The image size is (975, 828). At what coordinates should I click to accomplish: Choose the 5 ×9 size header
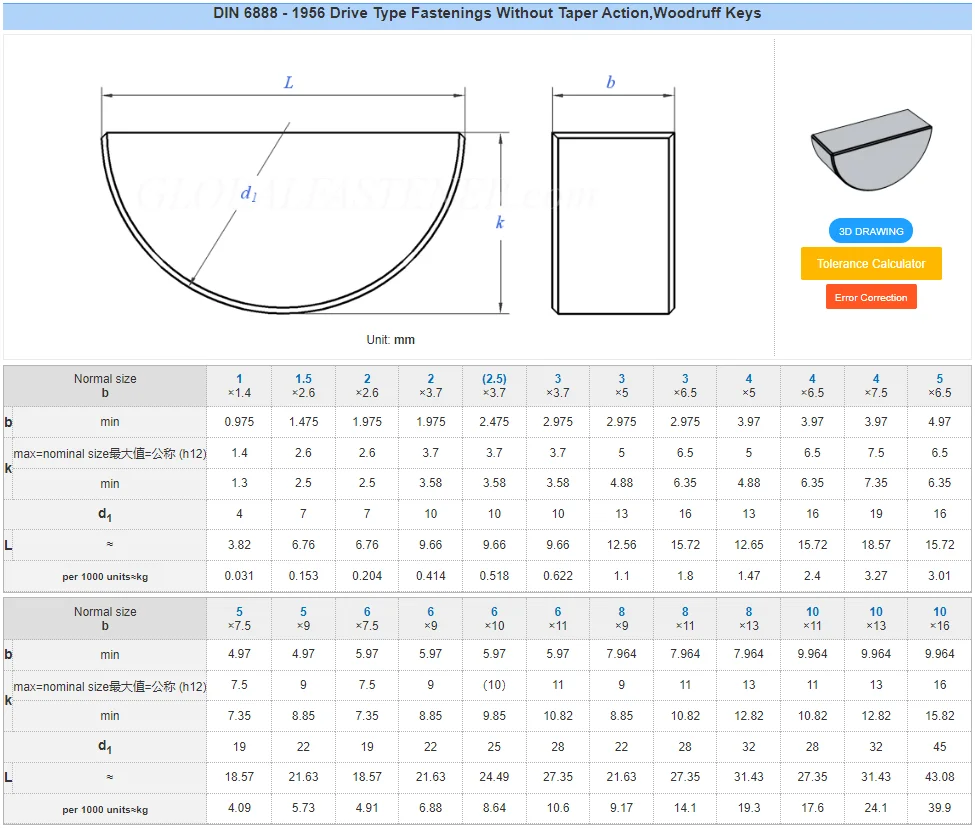303,619
